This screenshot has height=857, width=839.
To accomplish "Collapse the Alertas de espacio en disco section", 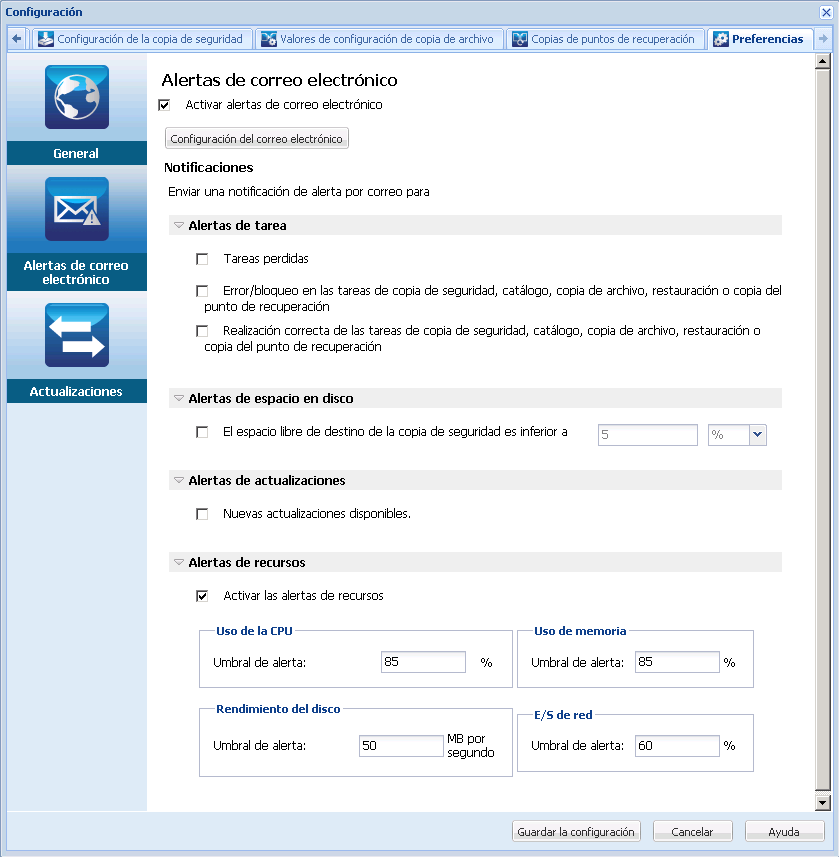I will pyautogui.click(x=179, y=398).
